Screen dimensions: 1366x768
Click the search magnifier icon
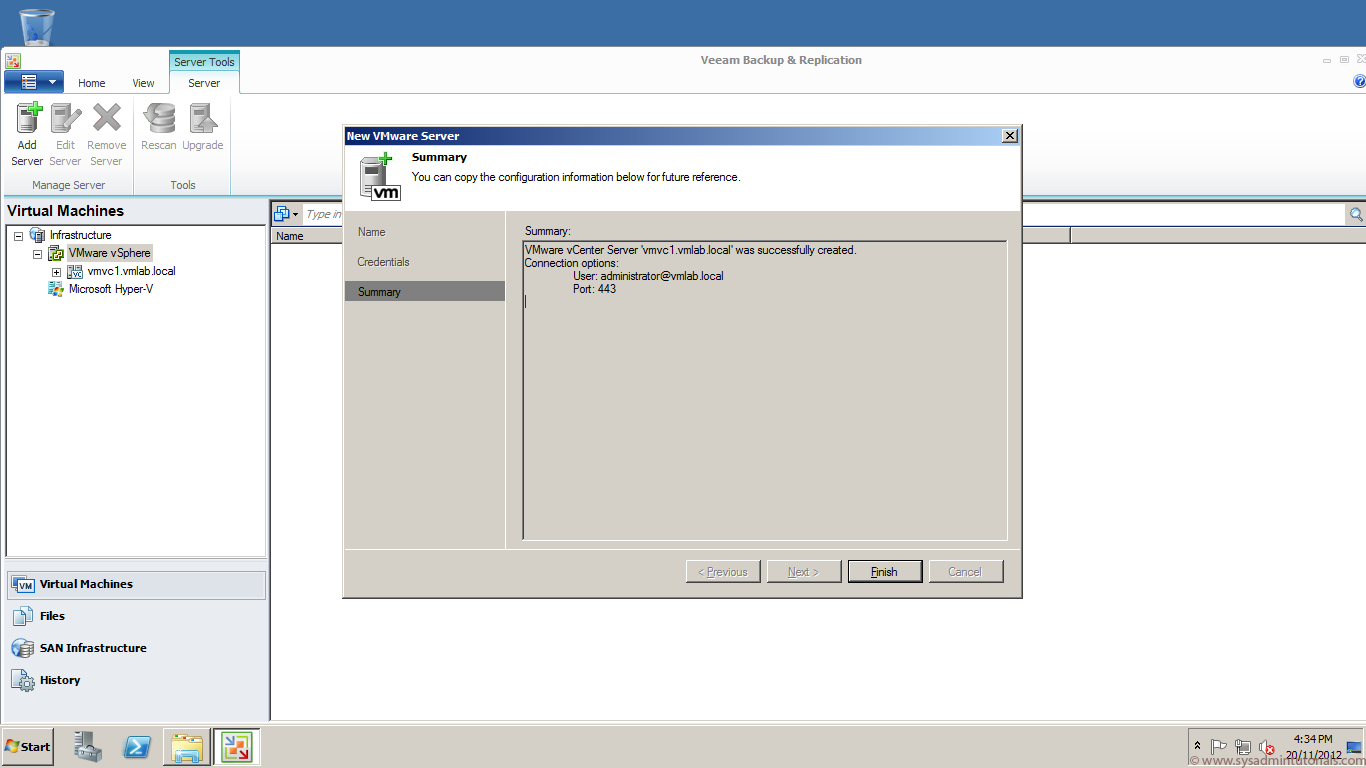tap(1356, 214)
